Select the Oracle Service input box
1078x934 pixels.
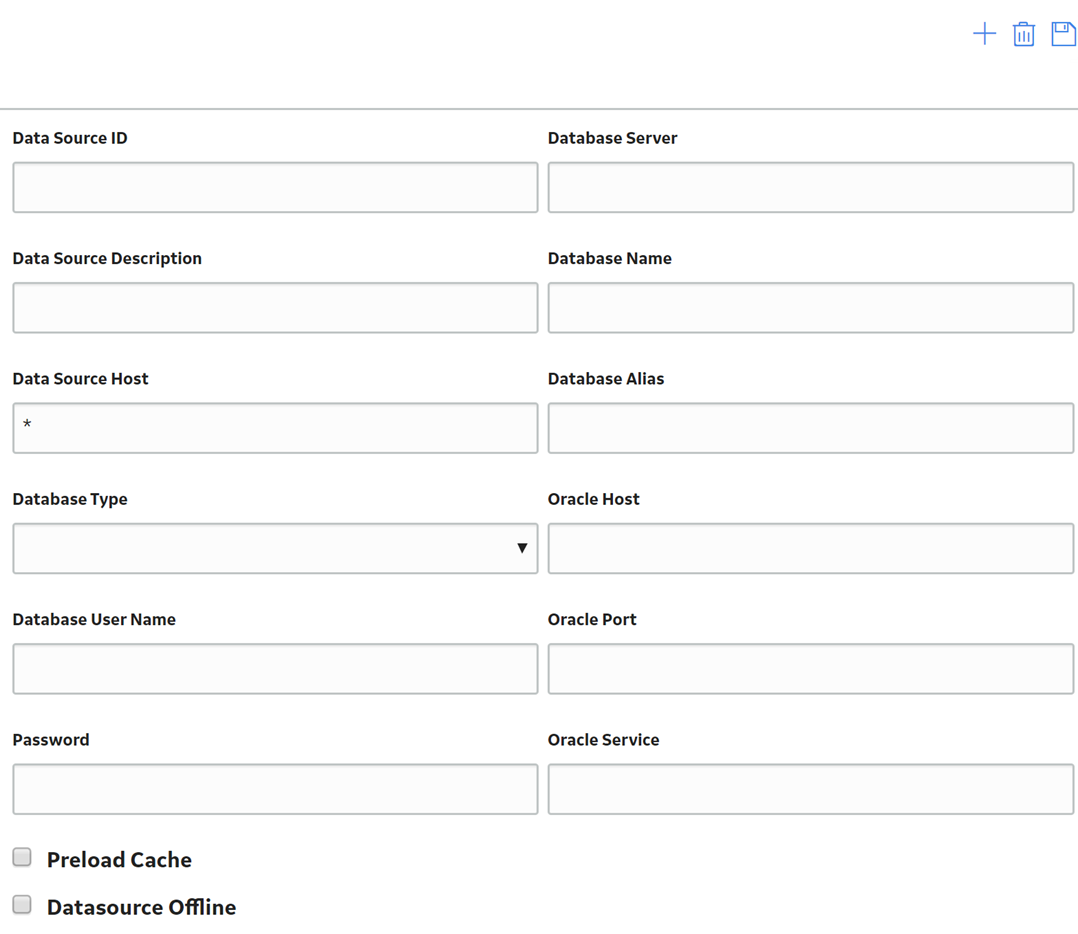tap(811, 789)
